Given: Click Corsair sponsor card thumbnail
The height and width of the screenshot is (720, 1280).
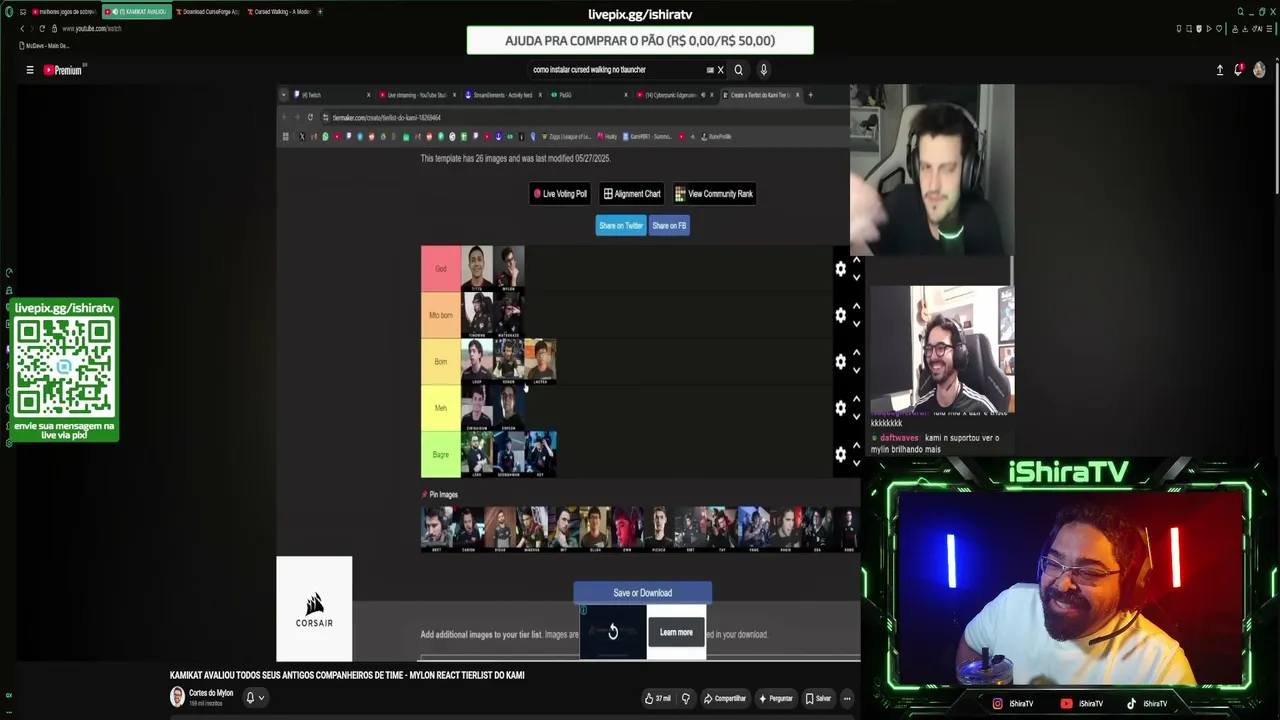Looking at the screenshot, I should click(314, 609).
